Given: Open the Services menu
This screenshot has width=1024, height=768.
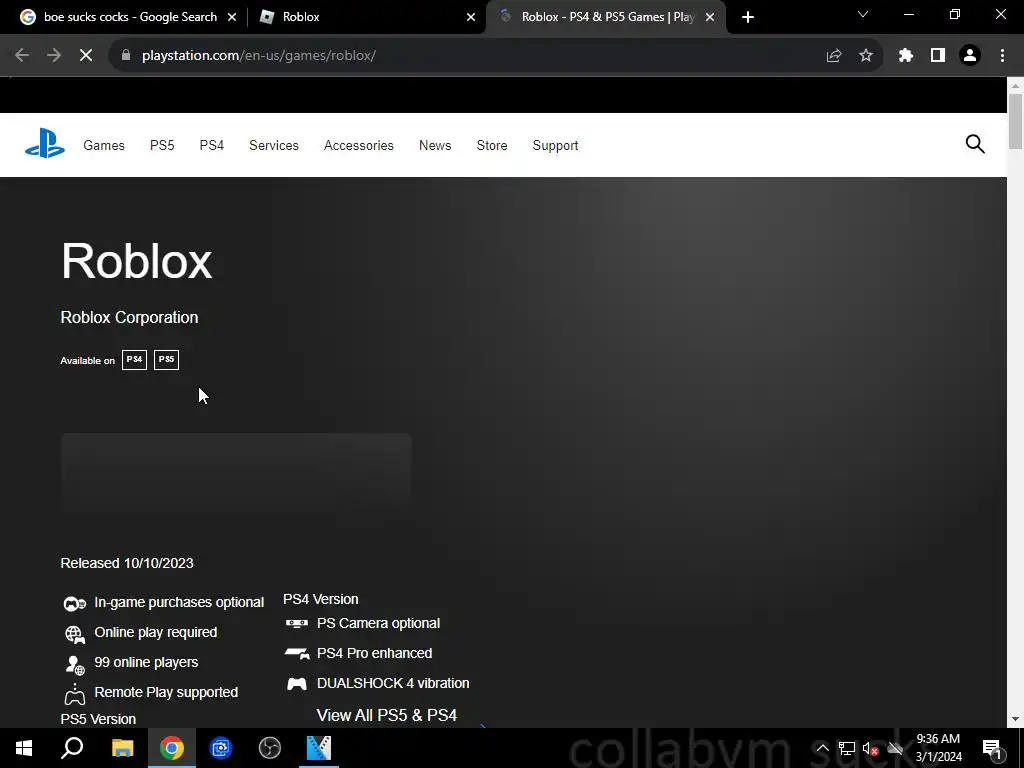Looking at the screenshot, I should click(274, 145).
